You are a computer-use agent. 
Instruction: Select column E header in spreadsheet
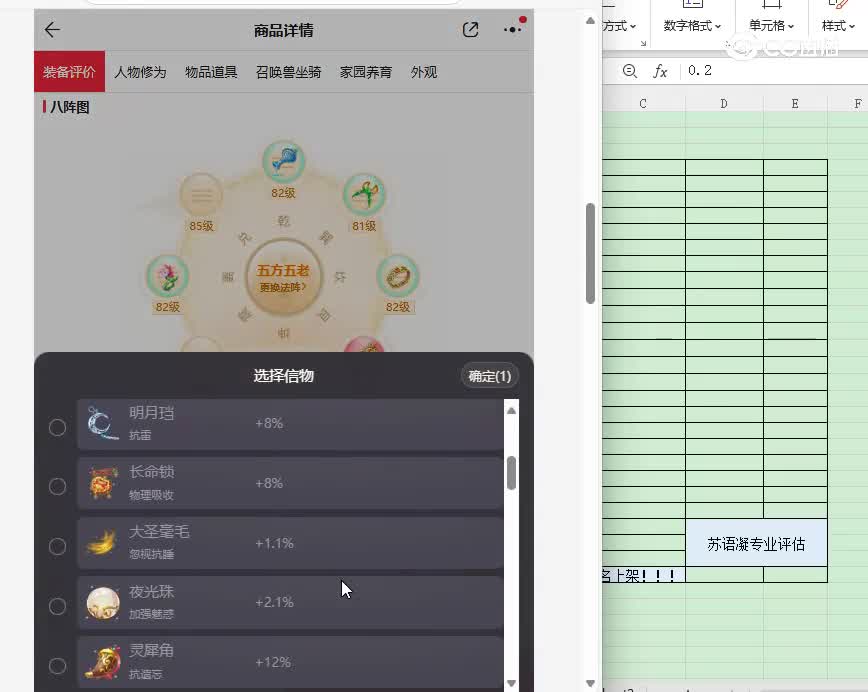click(x=795, y=104)
